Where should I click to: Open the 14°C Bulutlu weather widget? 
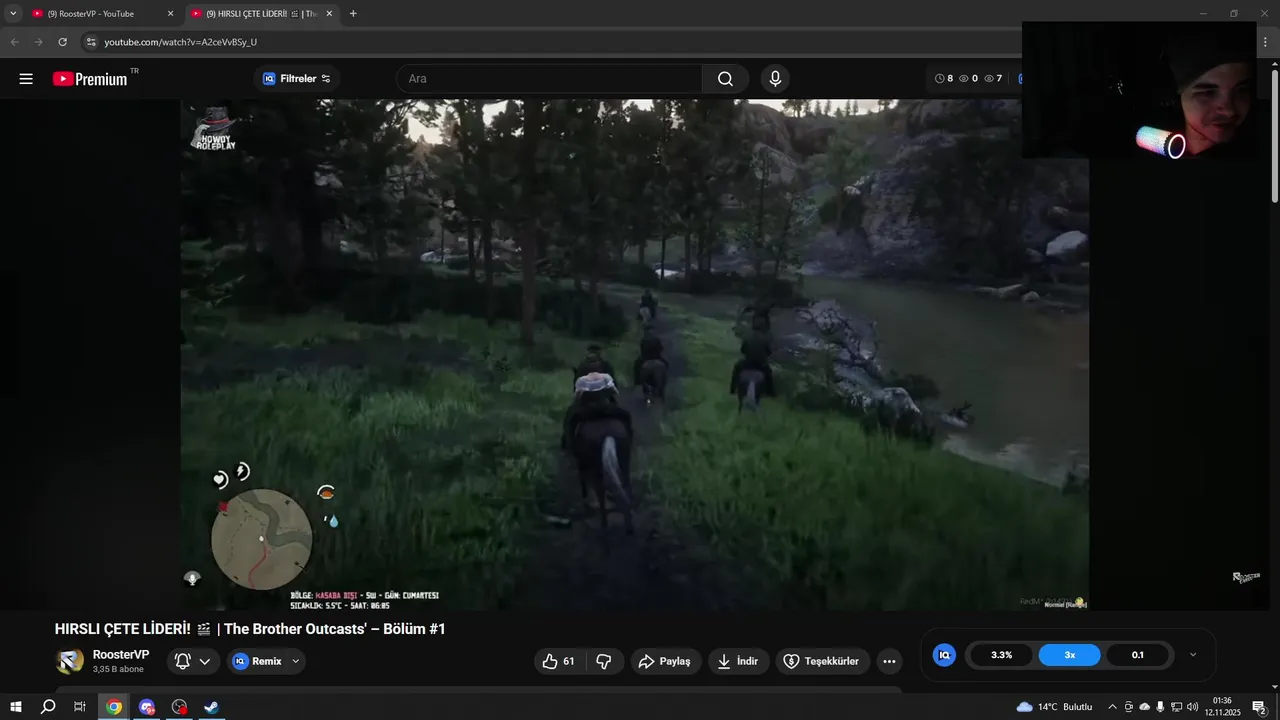click(1055, 707)
